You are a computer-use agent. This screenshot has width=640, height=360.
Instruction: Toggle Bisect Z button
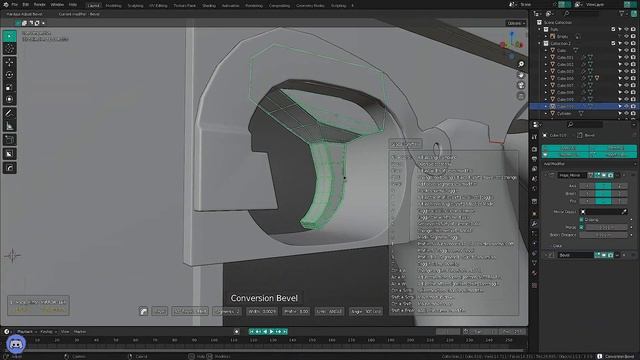619,193
